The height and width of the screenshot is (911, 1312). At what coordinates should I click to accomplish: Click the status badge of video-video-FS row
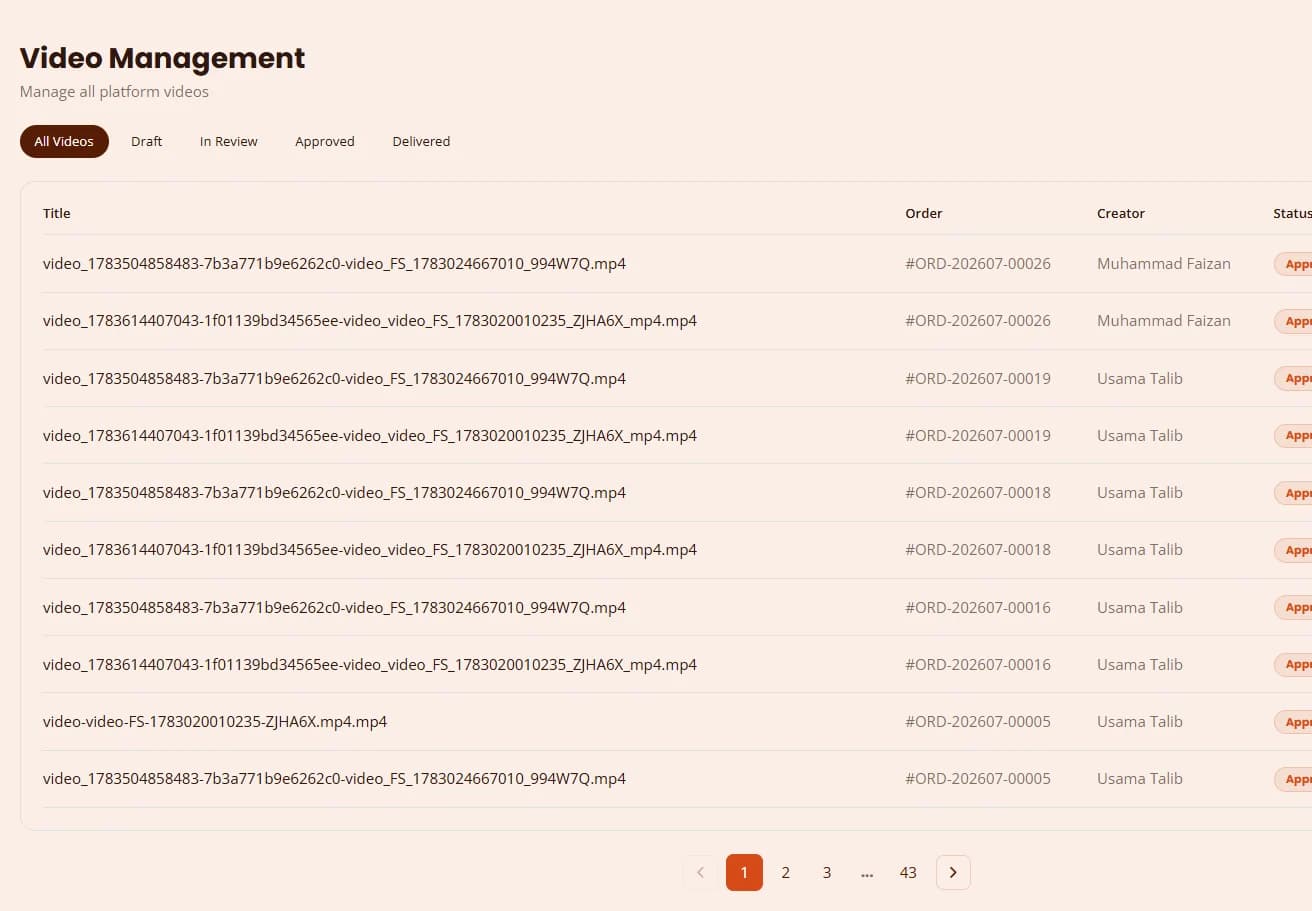(1293, 721)
